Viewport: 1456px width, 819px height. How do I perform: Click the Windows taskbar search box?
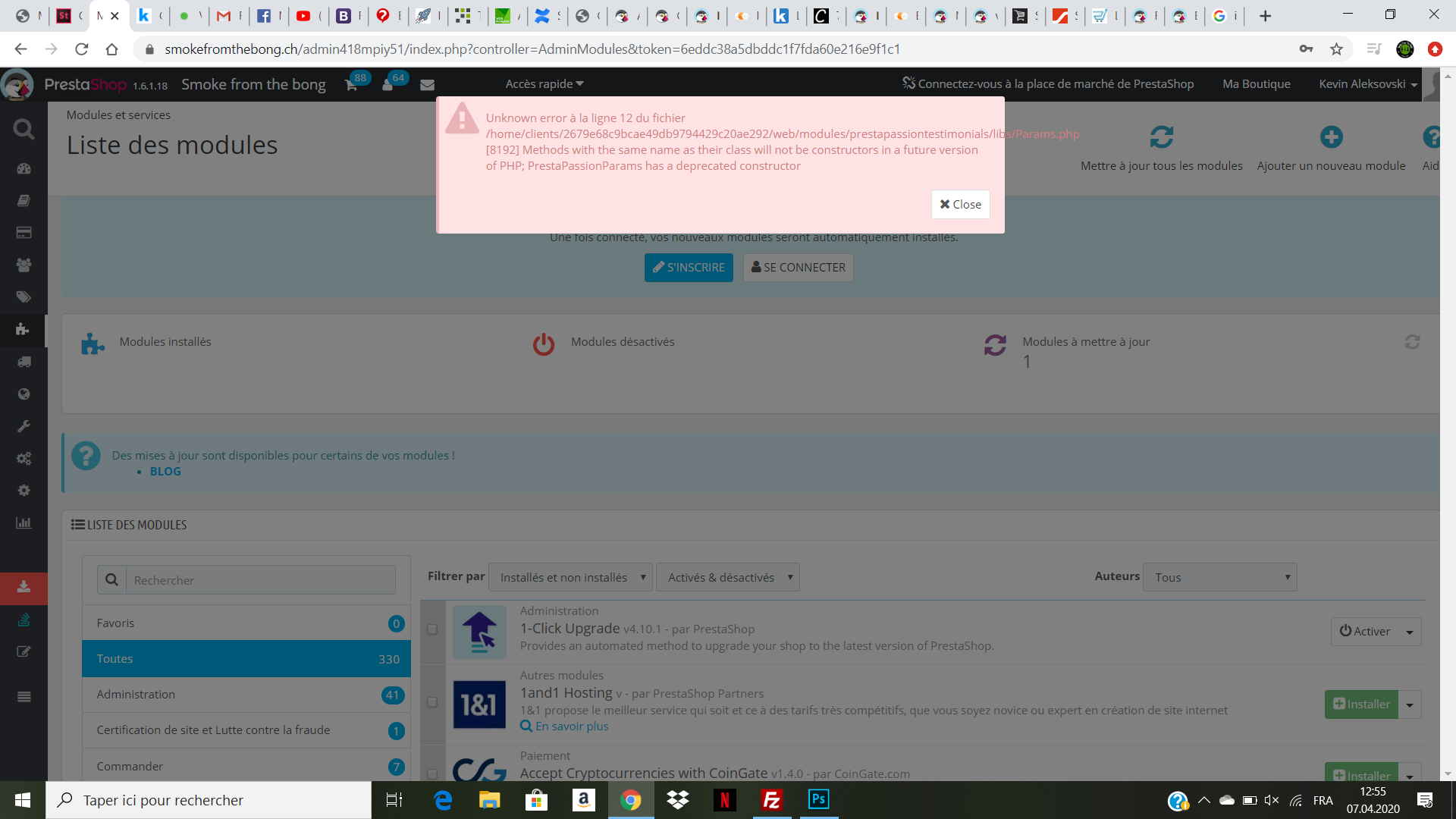coord(209,800)
